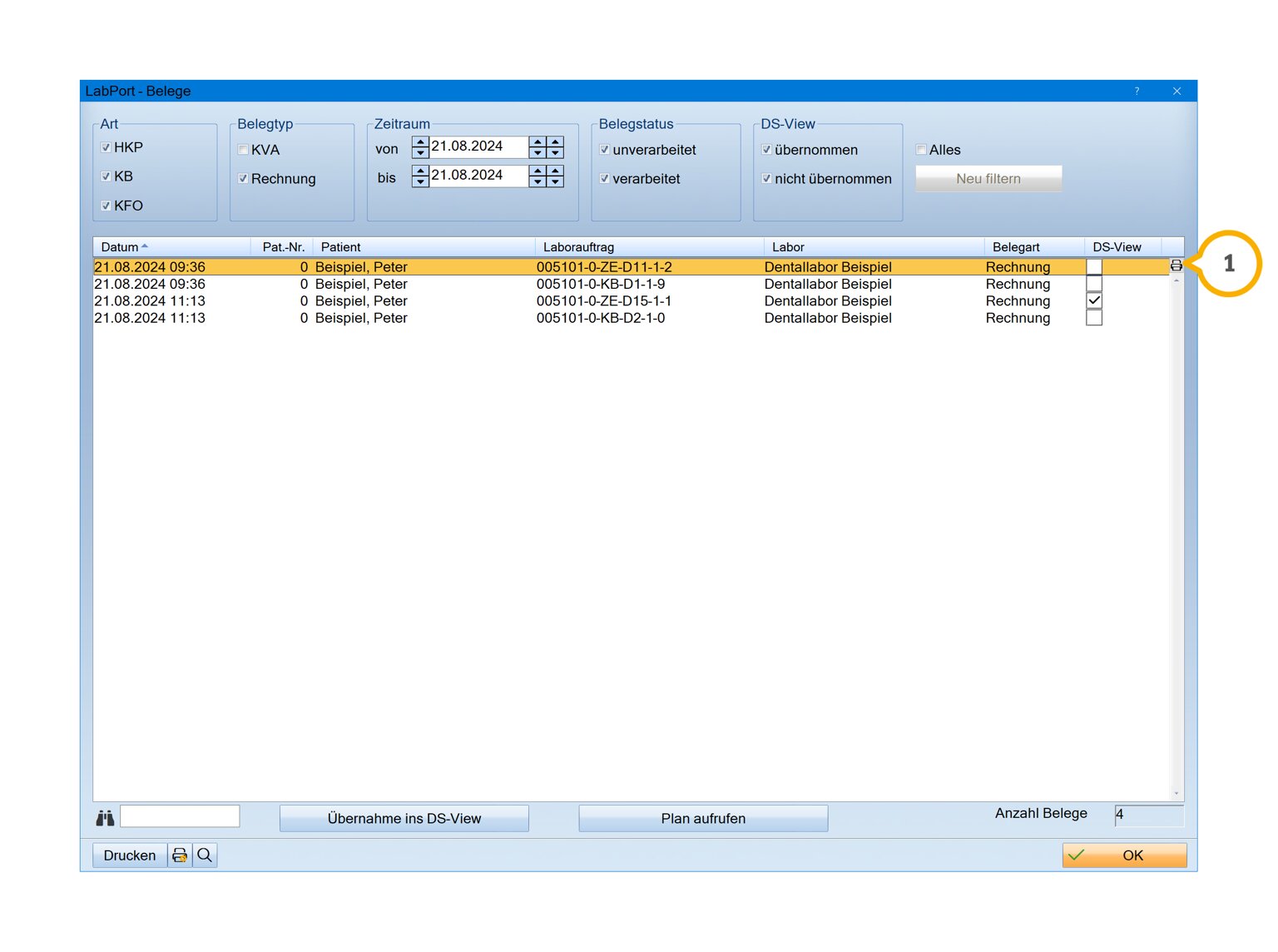Viewport: 1278px width, 952px height.
Task: Toggle the verarbeitet status checkbox
Action: [604, 179]
